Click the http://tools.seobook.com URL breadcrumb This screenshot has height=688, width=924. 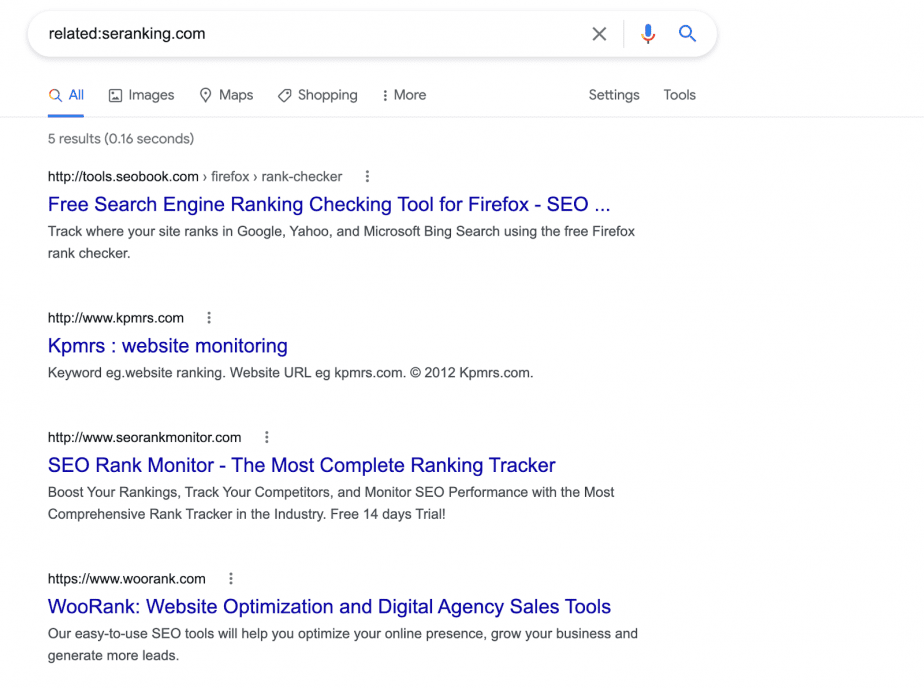coord(195,177)
